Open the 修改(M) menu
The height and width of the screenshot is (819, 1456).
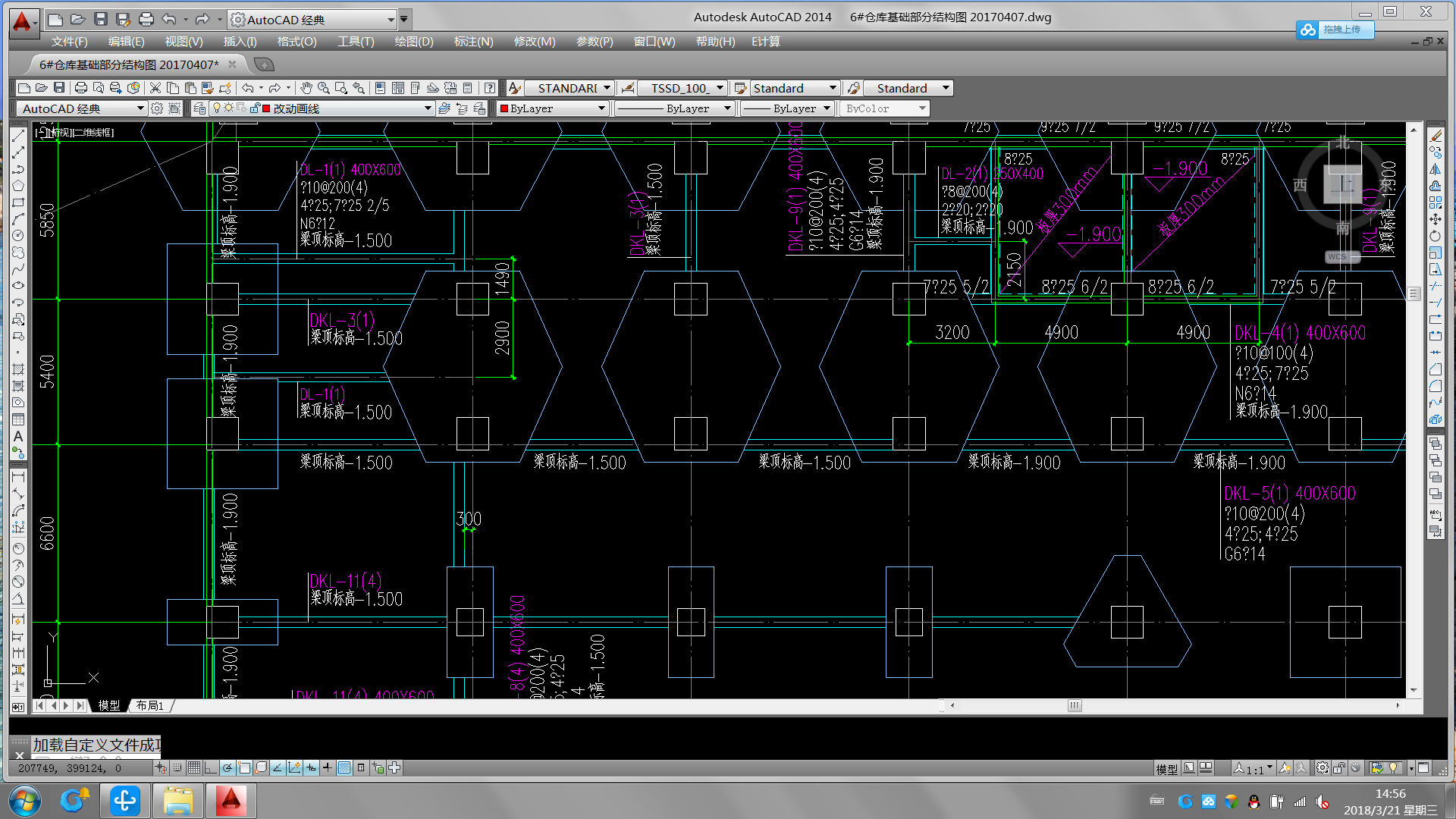535,42
